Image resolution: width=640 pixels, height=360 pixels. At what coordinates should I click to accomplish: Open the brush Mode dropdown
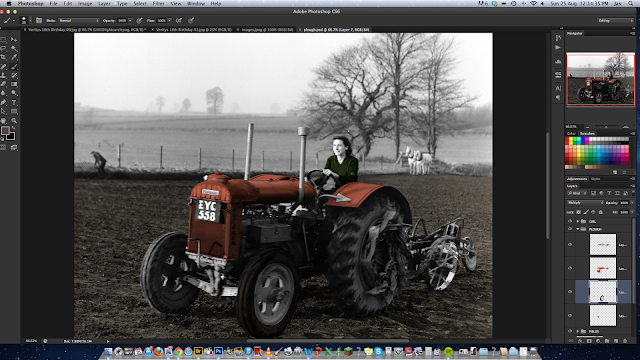[79, 20]
